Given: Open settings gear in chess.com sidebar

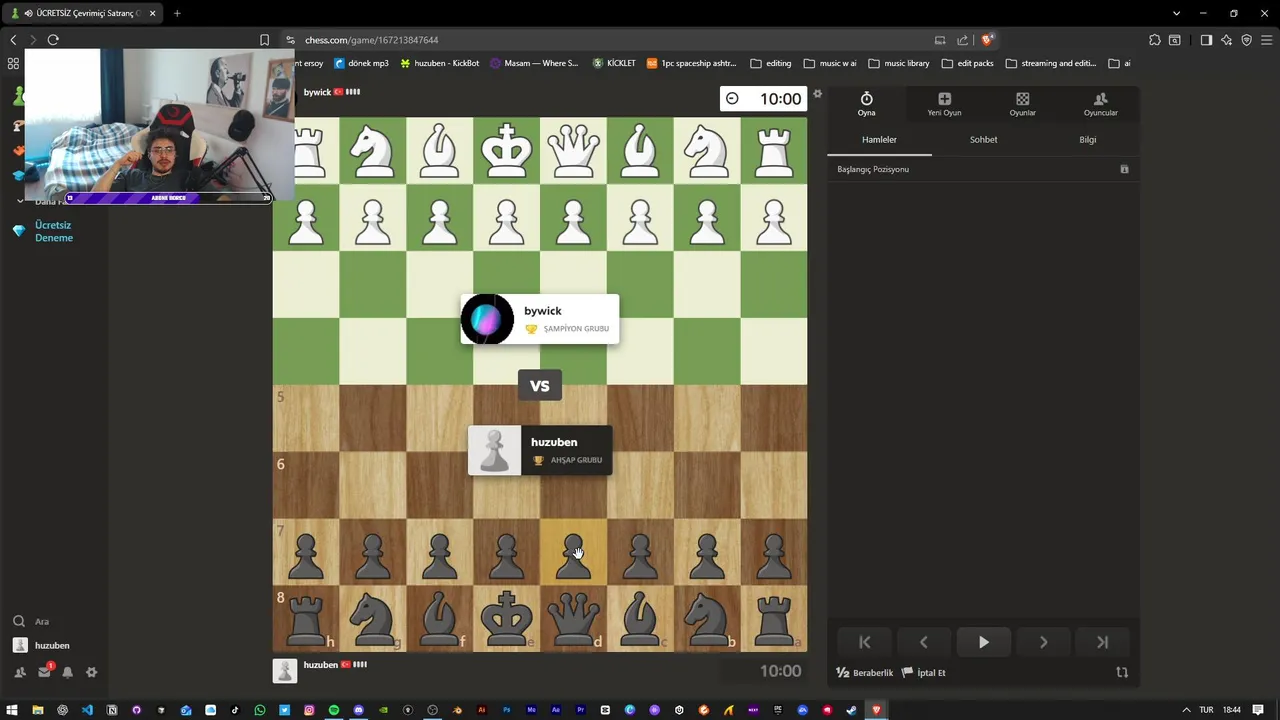Looking at the screenshot, I should pyautogui.click(x=92, y=672).
